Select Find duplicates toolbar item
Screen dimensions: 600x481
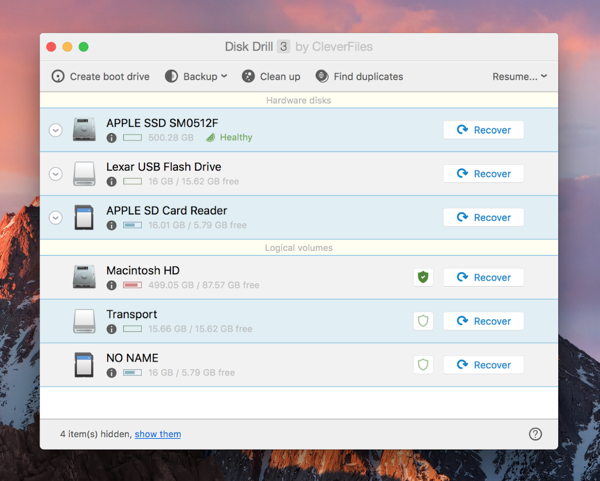(x=359, y=77)
